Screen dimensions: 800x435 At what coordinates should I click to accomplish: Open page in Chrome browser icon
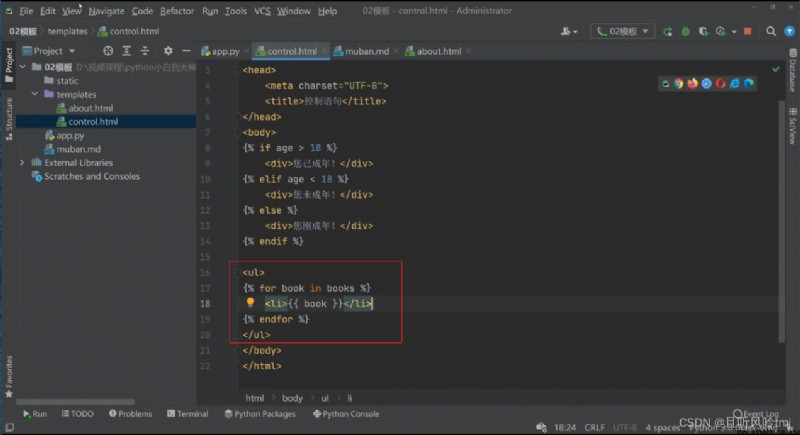tap(679, 84)
